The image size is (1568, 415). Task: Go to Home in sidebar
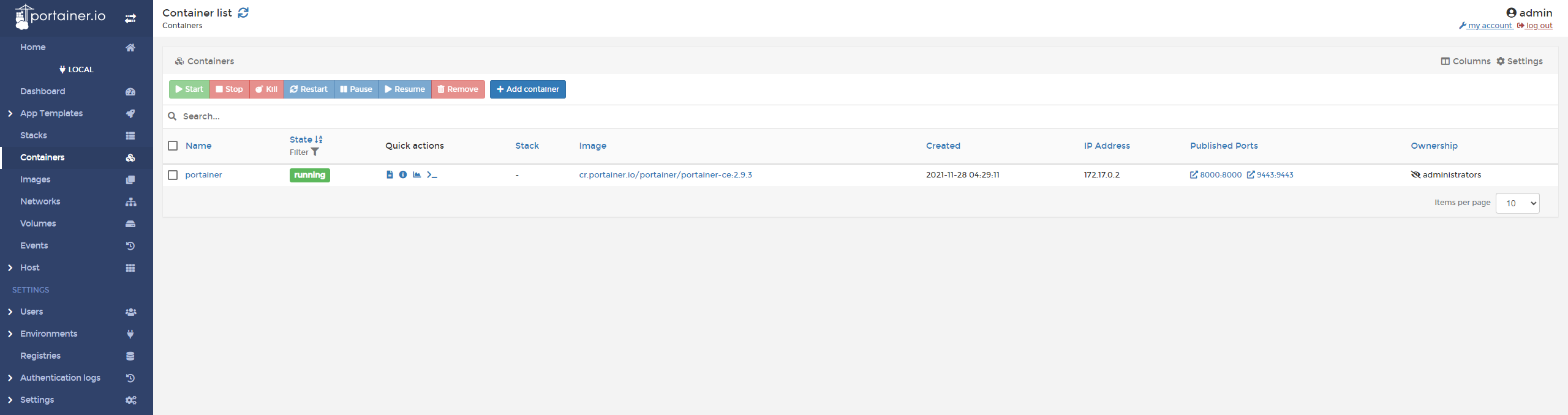(33, 48)
